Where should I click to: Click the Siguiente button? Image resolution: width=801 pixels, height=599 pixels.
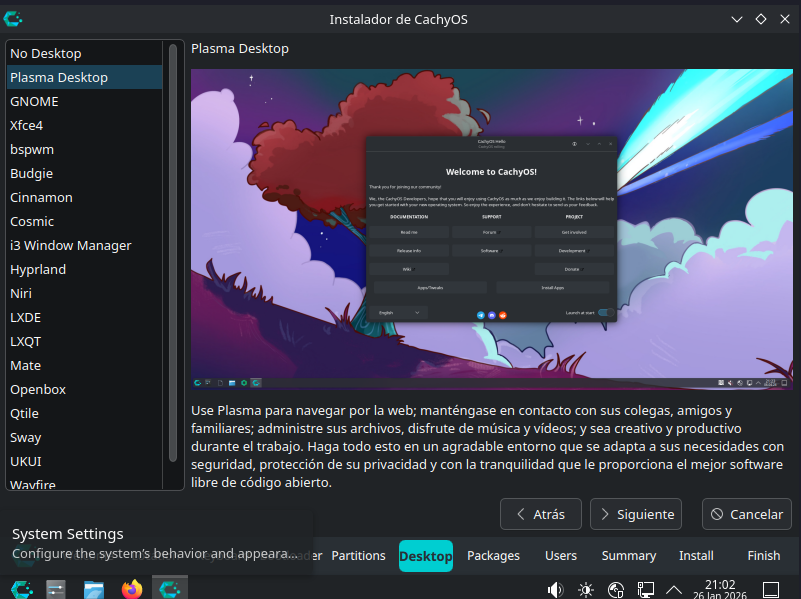[x=635, y=514]
